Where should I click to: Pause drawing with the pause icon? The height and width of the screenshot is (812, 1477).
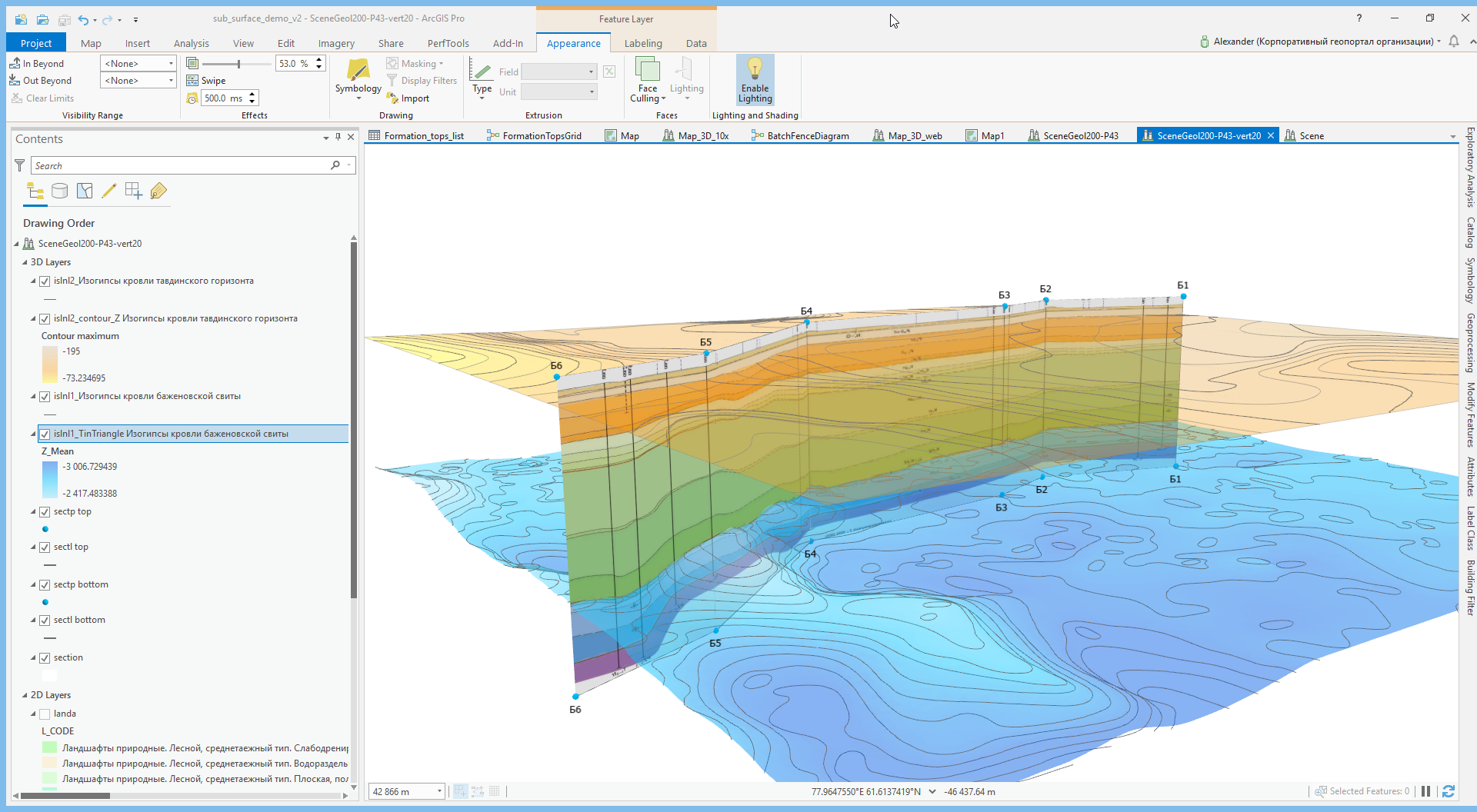(x=1425, y=791)
